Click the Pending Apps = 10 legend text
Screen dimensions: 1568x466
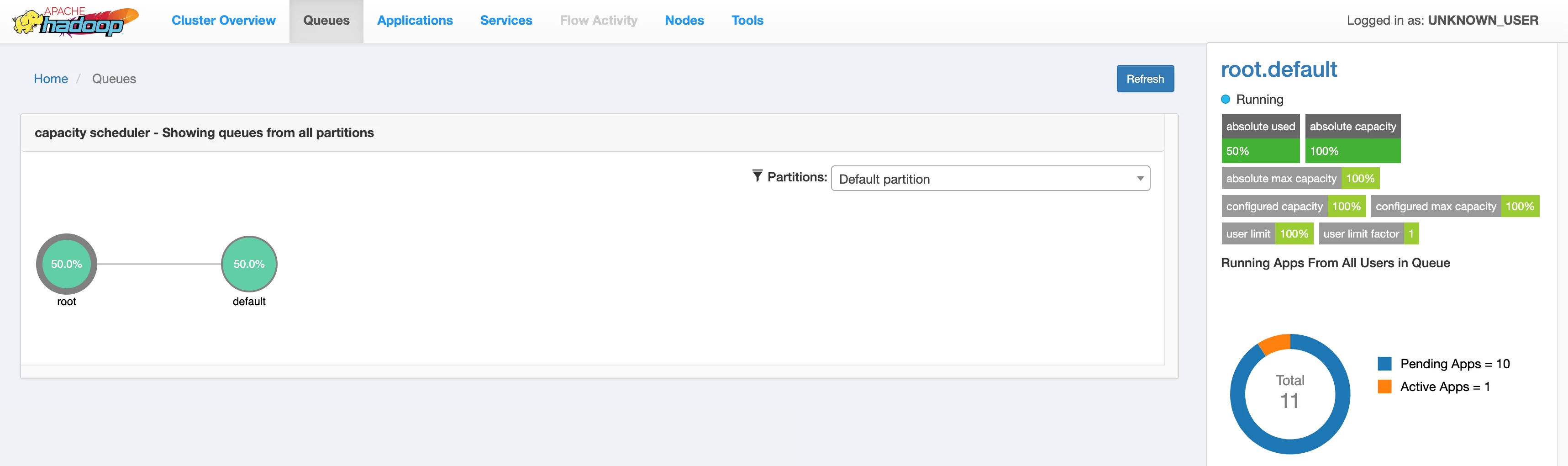tap(1455, 364)
